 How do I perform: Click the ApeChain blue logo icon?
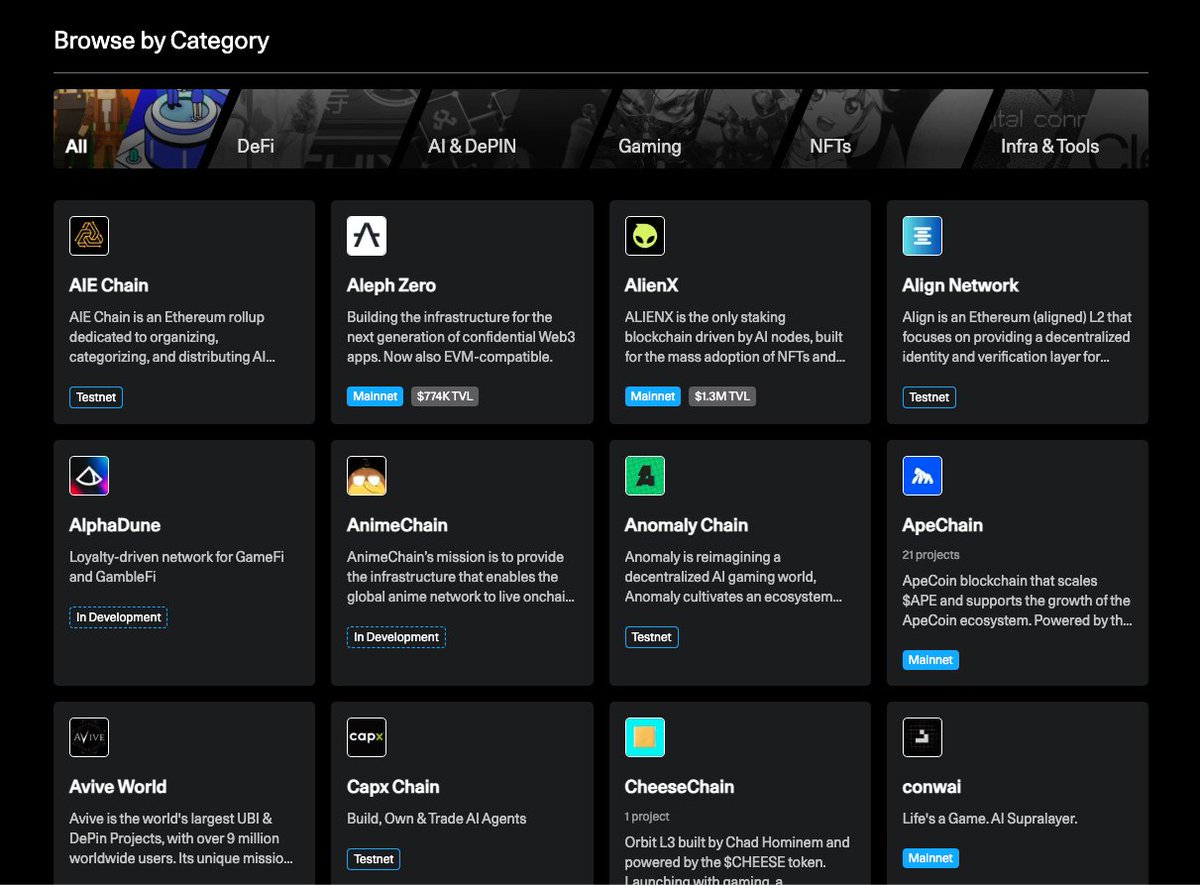[922, 476]
